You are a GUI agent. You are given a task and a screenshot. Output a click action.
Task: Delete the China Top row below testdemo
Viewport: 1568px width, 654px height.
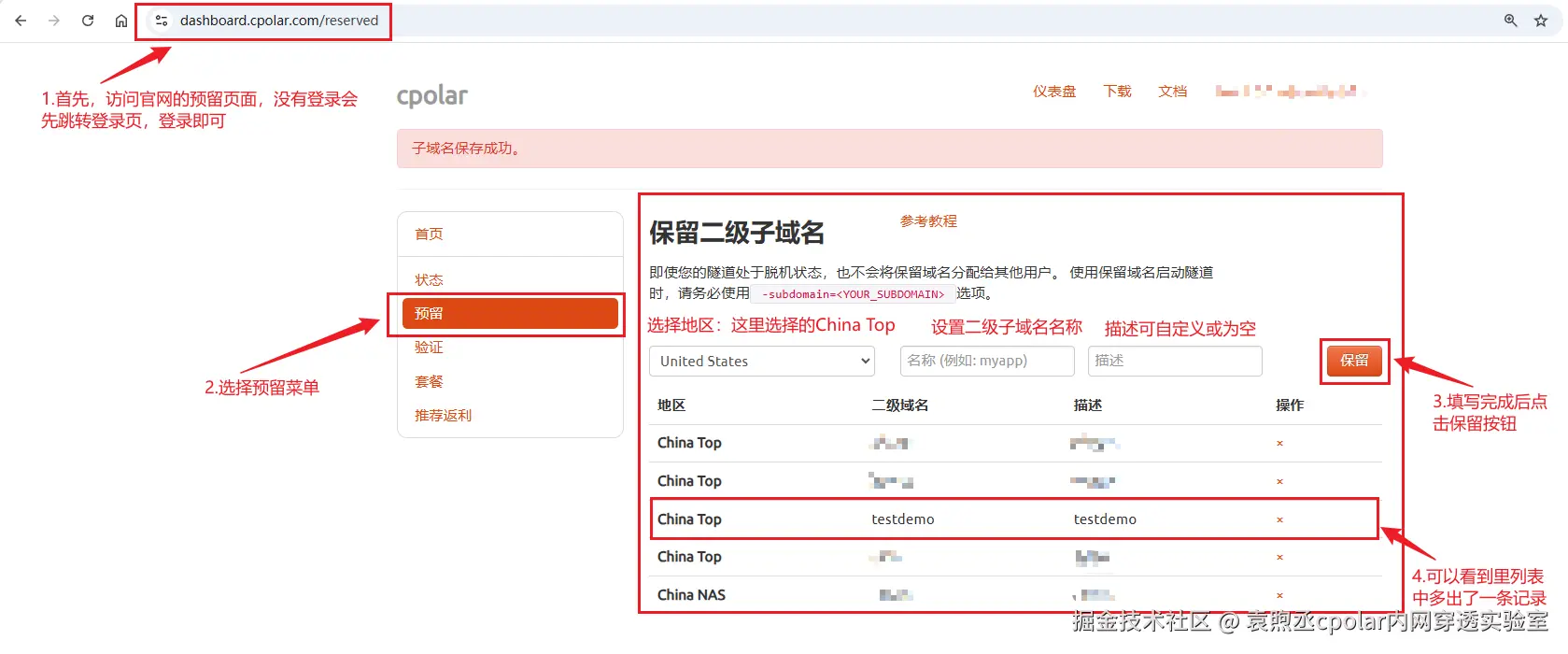pyautogui.click(x=1279, y=558)
